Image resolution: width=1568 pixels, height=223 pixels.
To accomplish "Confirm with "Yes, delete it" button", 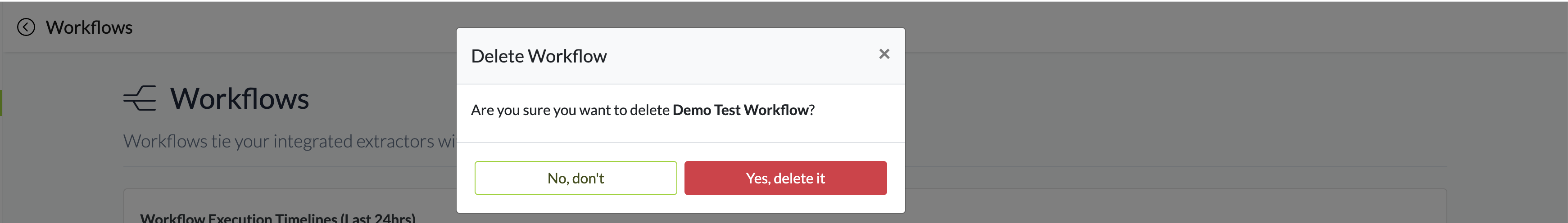I will 784,178.
